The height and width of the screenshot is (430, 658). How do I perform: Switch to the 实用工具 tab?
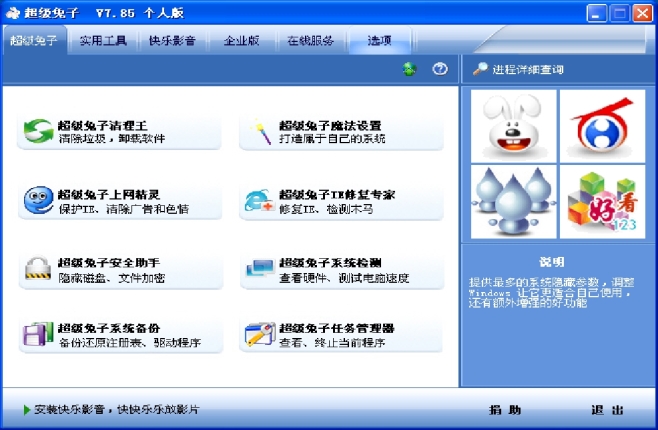click(x=103, y=40)
